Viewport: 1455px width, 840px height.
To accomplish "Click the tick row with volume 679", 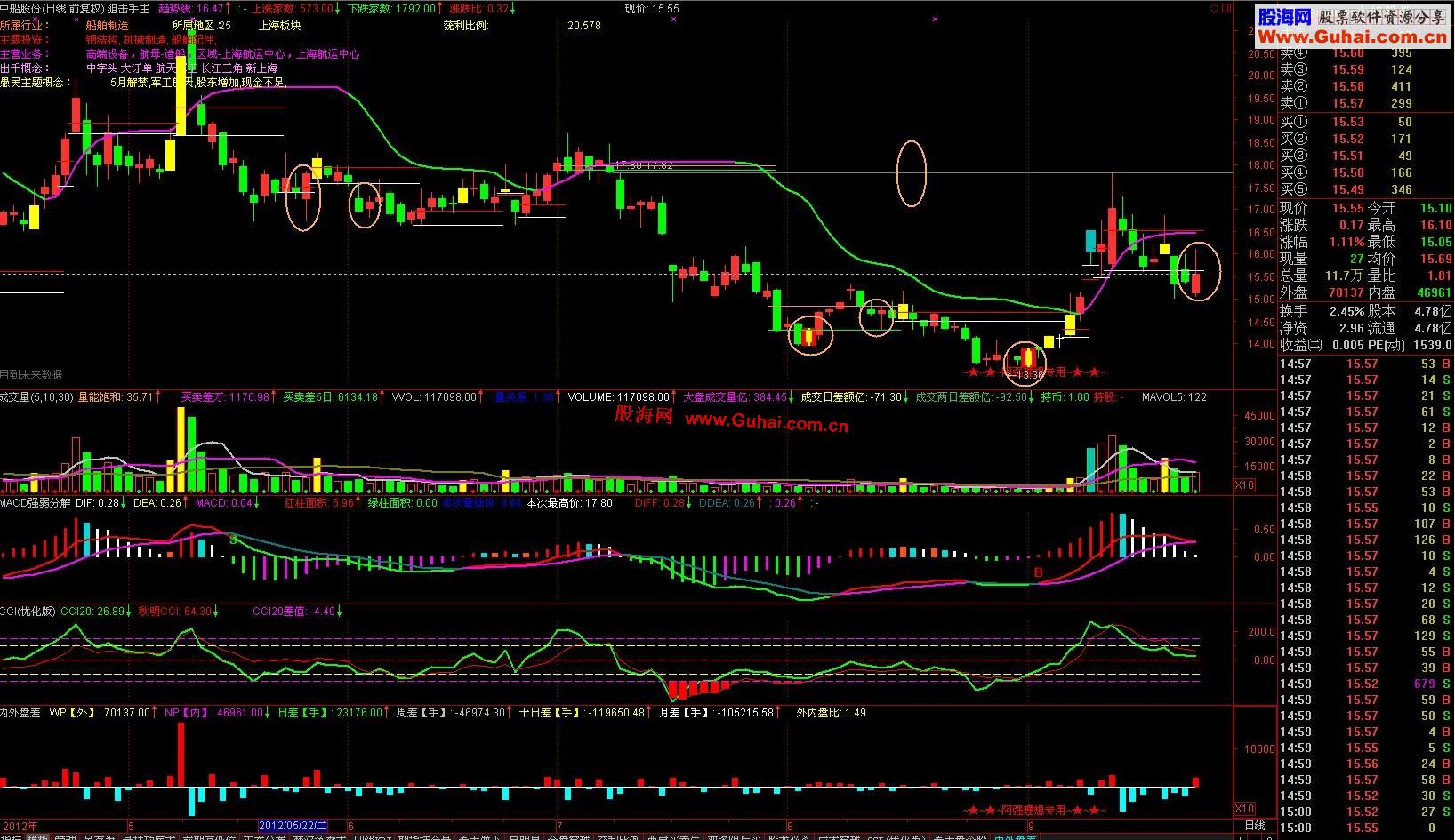I will point(1366,684).
